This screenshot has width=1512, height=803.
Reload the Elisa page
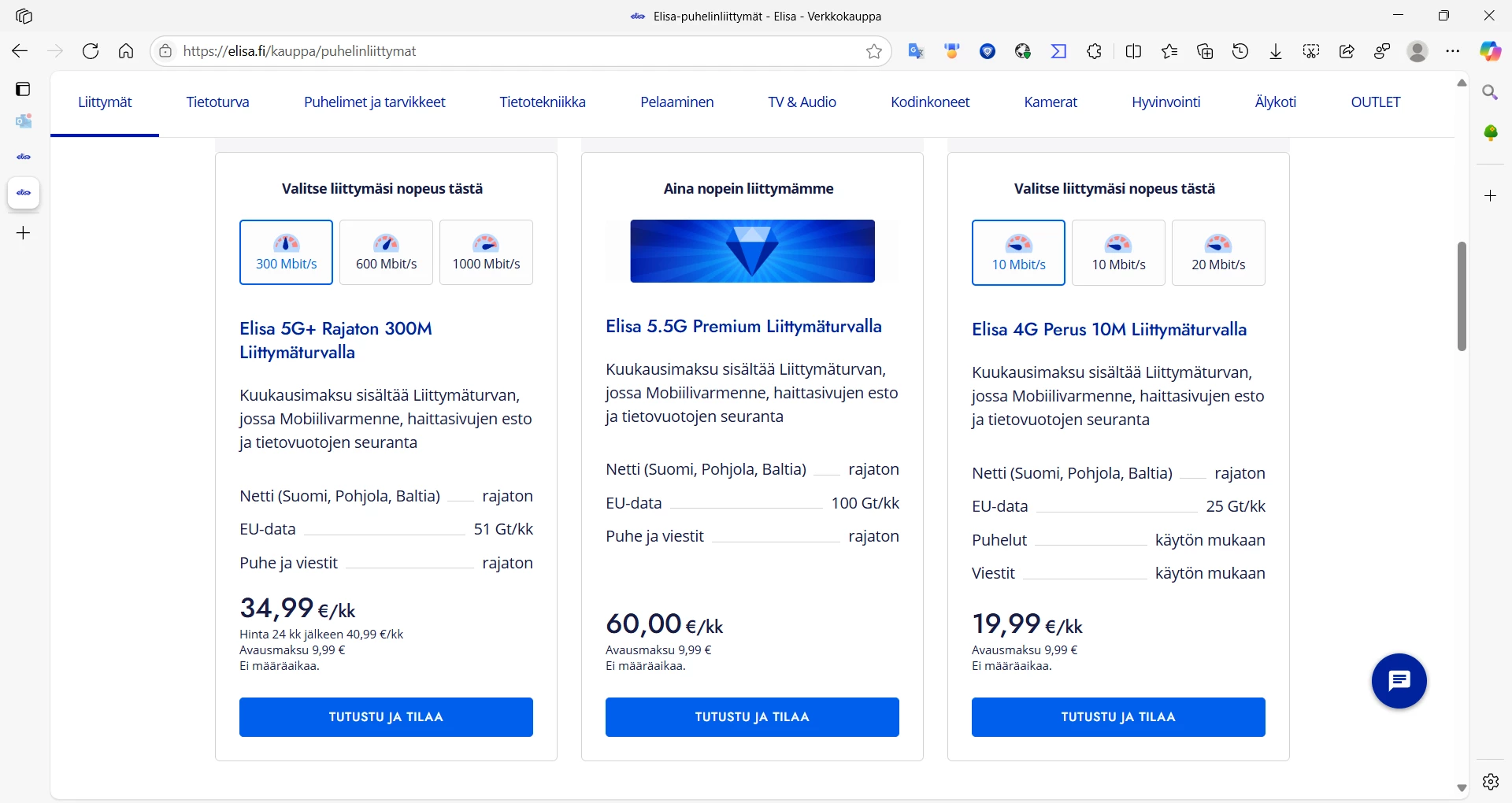pos(91,51)
